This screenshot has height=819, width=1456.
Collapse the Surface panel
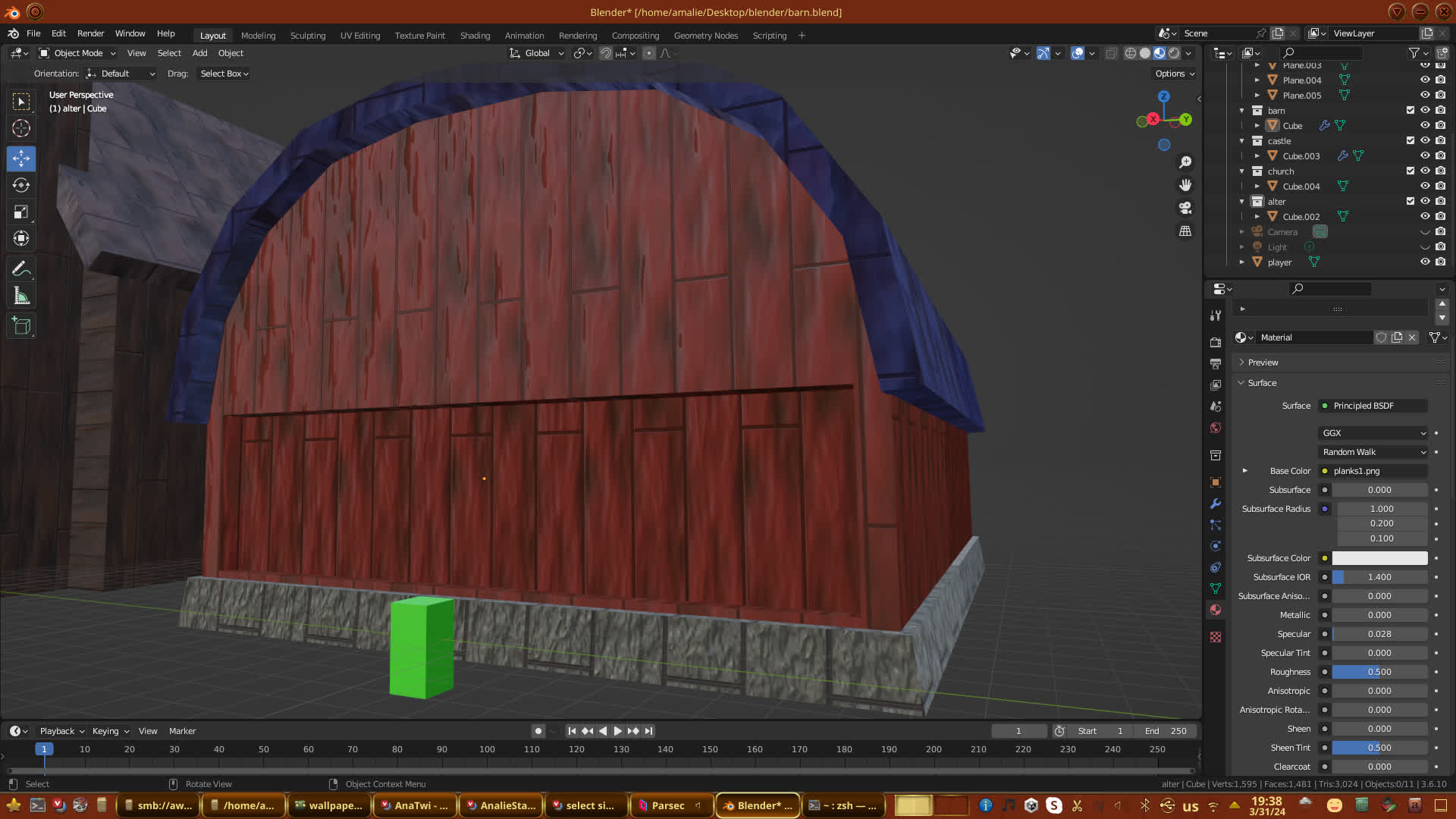pos(1262,383)
